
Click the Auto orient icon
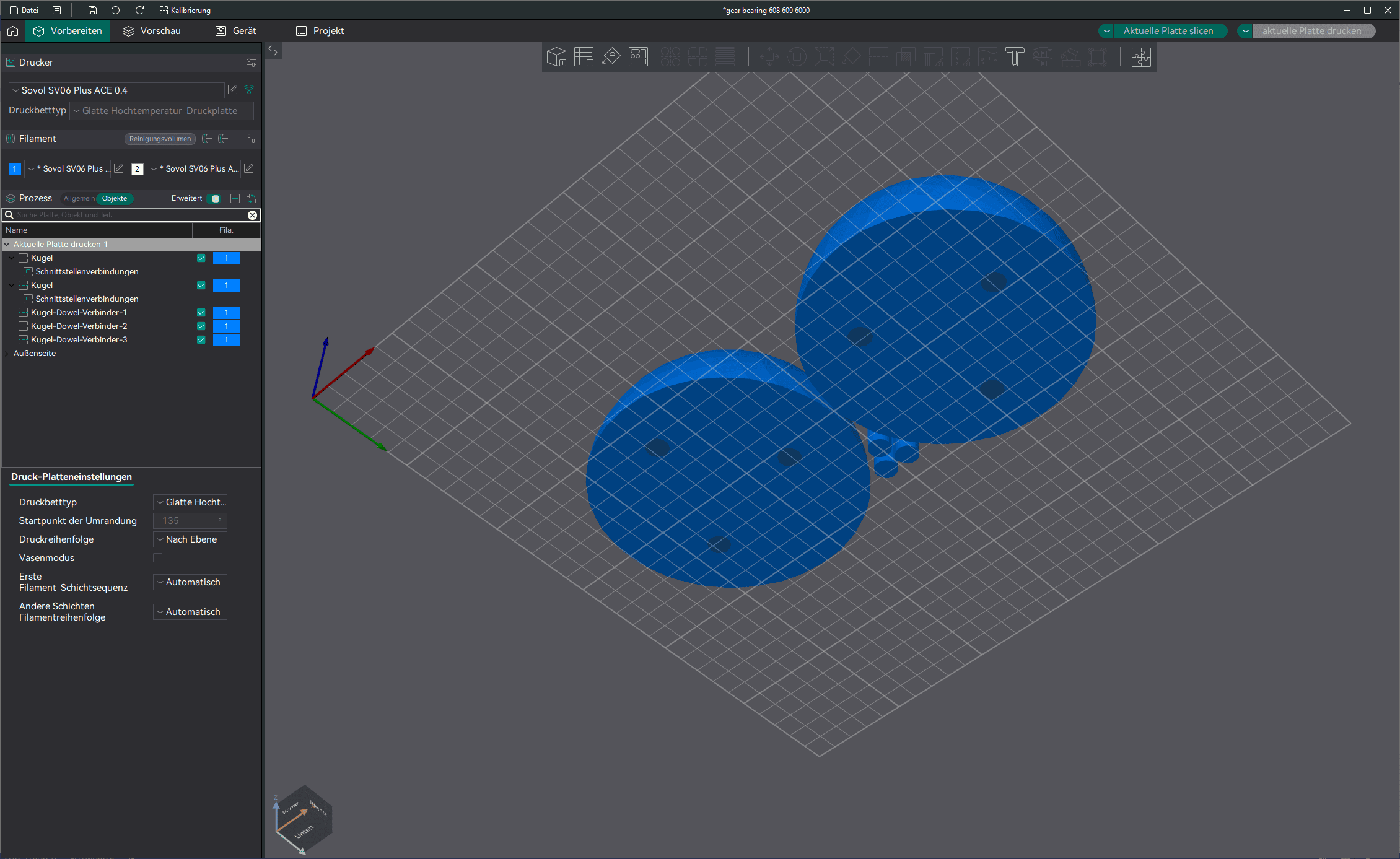(x=611, y=57)
